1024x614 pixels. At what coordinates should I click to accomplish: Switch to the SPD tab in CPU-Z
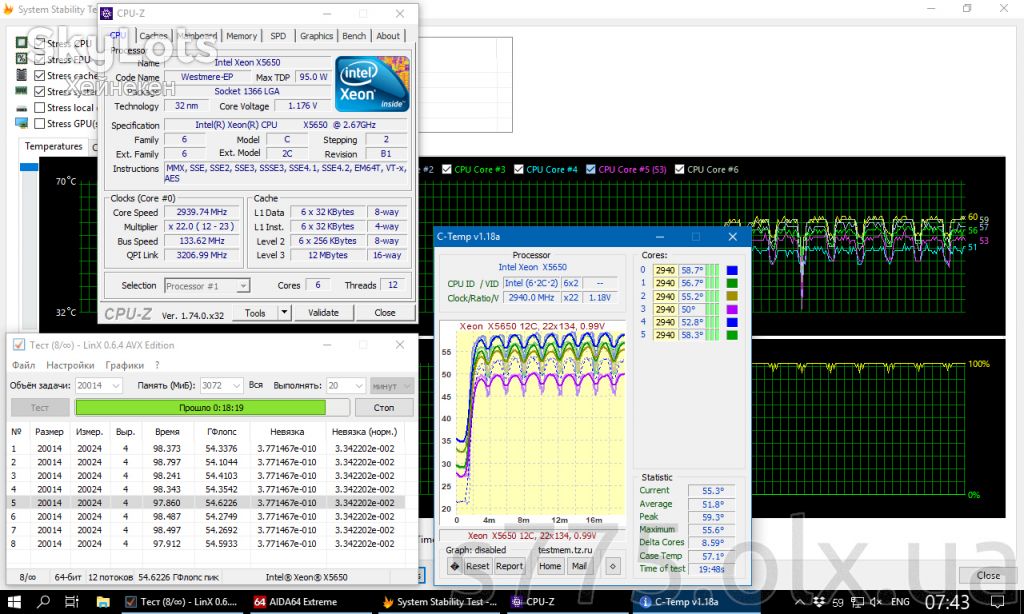[278, 36]
